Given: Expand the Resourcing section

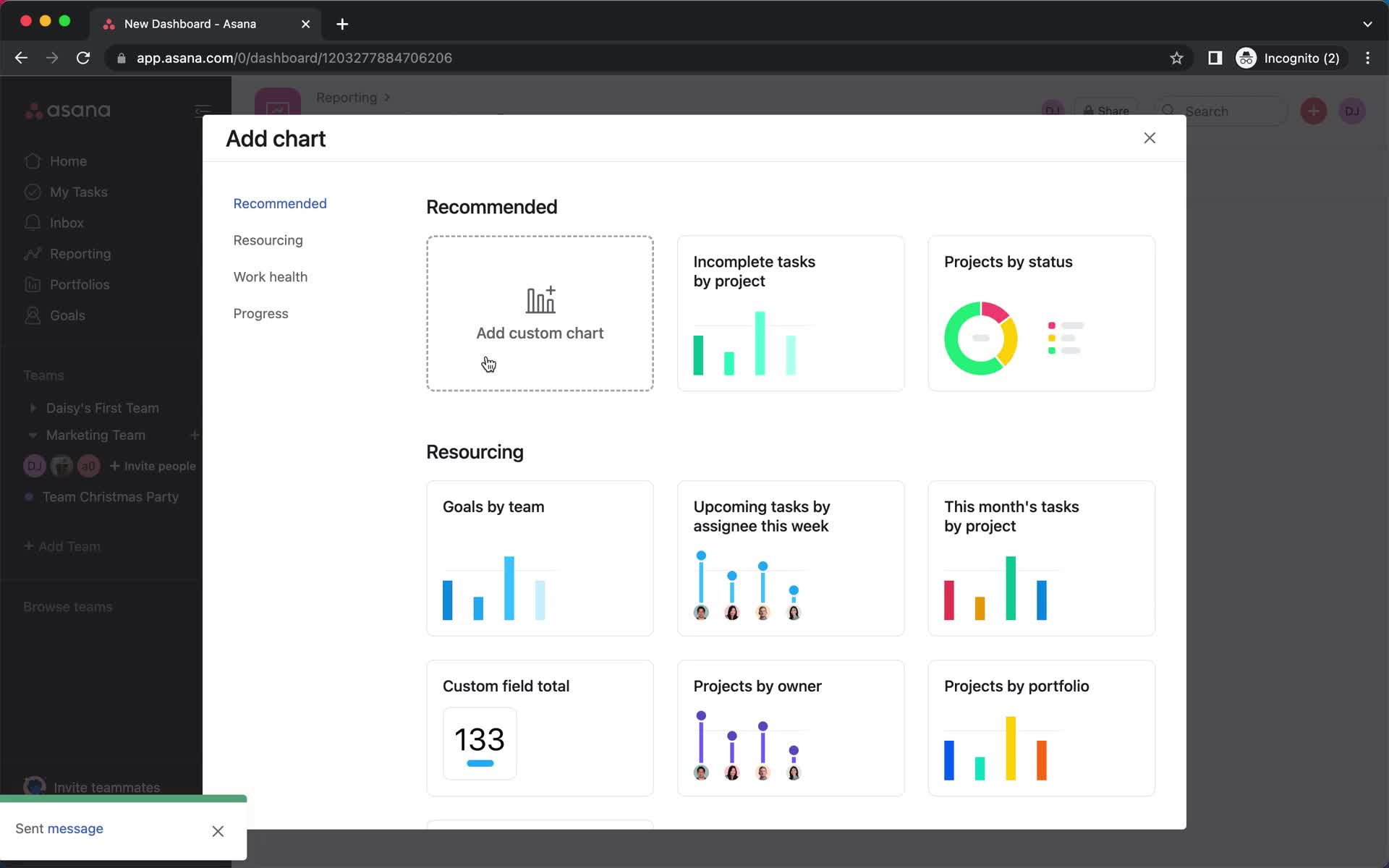Looking at the screenshot, I should tap(267, 240).
